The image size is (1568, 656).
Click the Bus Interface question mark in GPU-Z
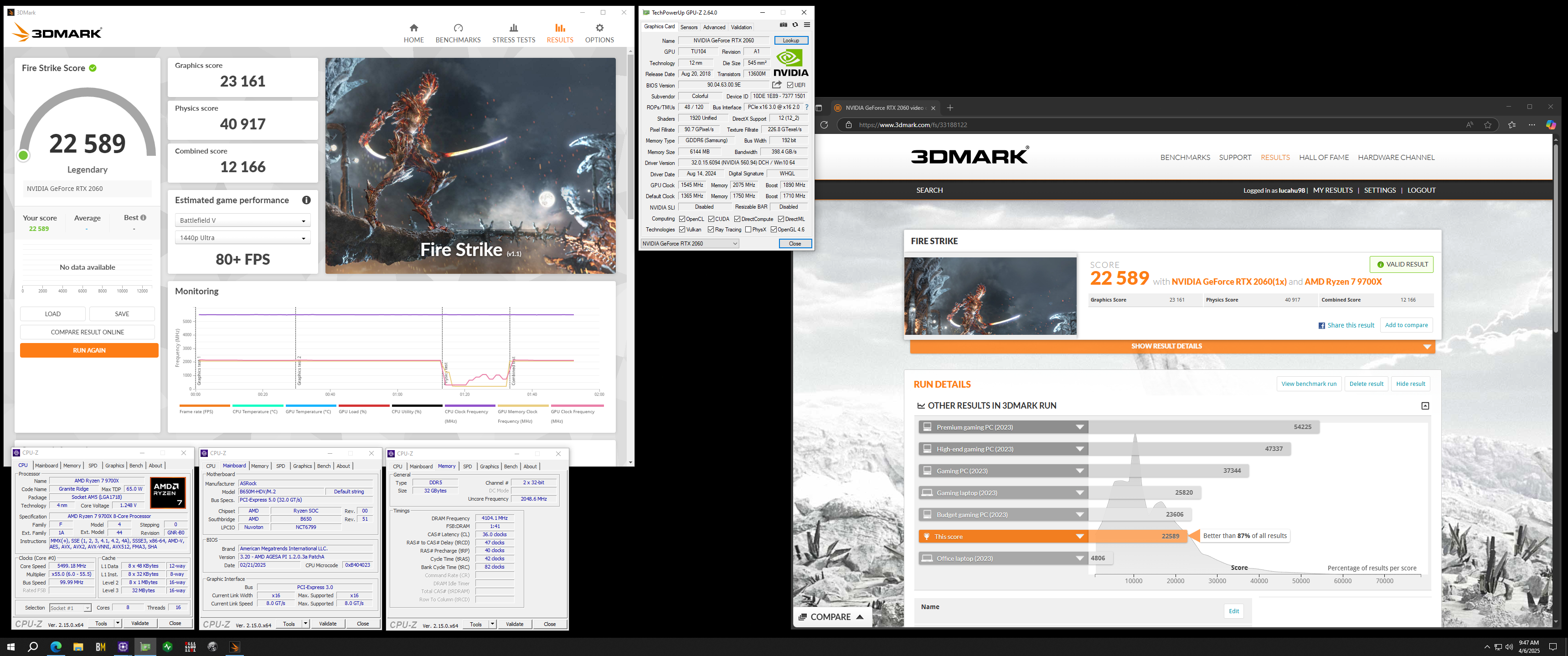point(806,107)
